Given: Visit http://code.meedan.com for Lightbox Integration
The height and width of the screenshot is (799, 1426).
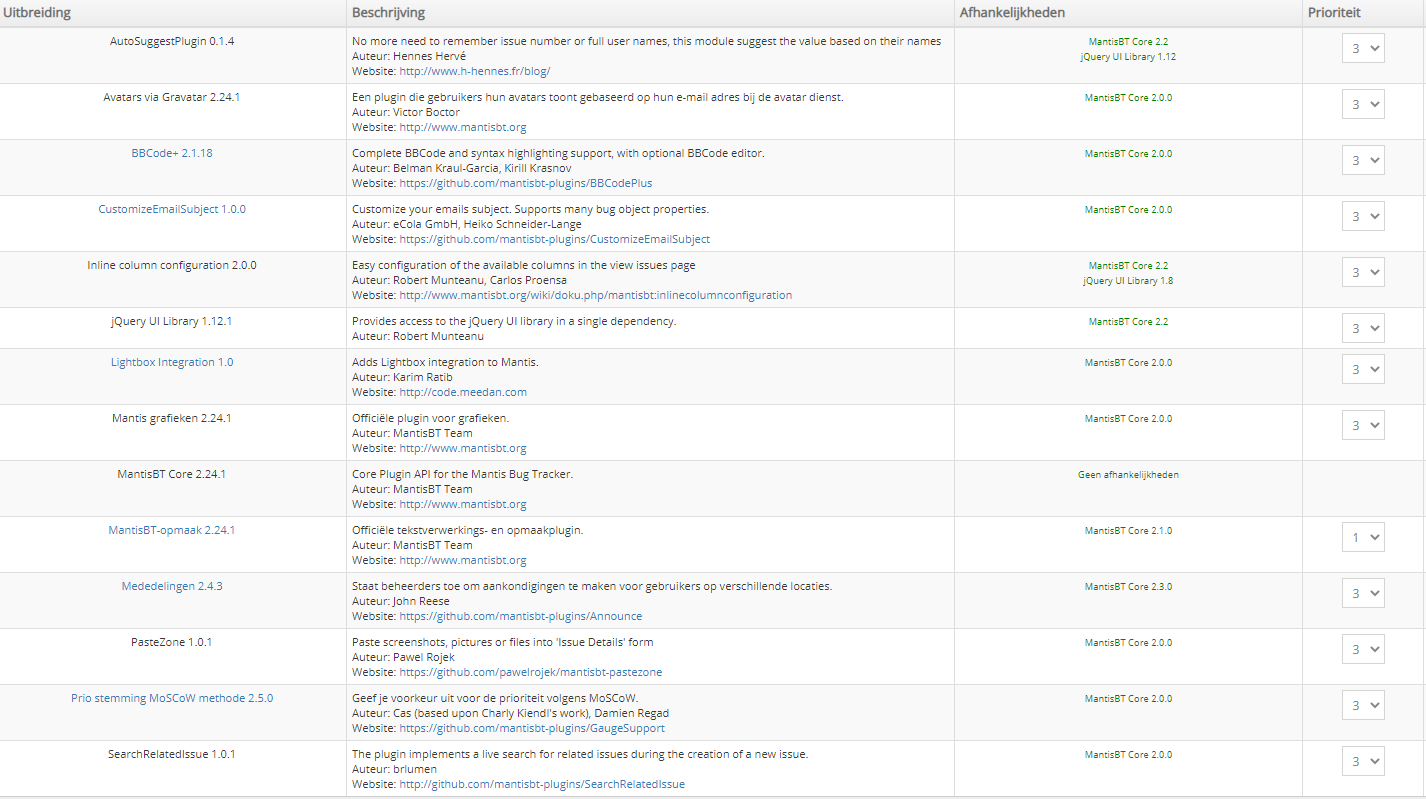Looking at the screenshot, I should 463,392.
